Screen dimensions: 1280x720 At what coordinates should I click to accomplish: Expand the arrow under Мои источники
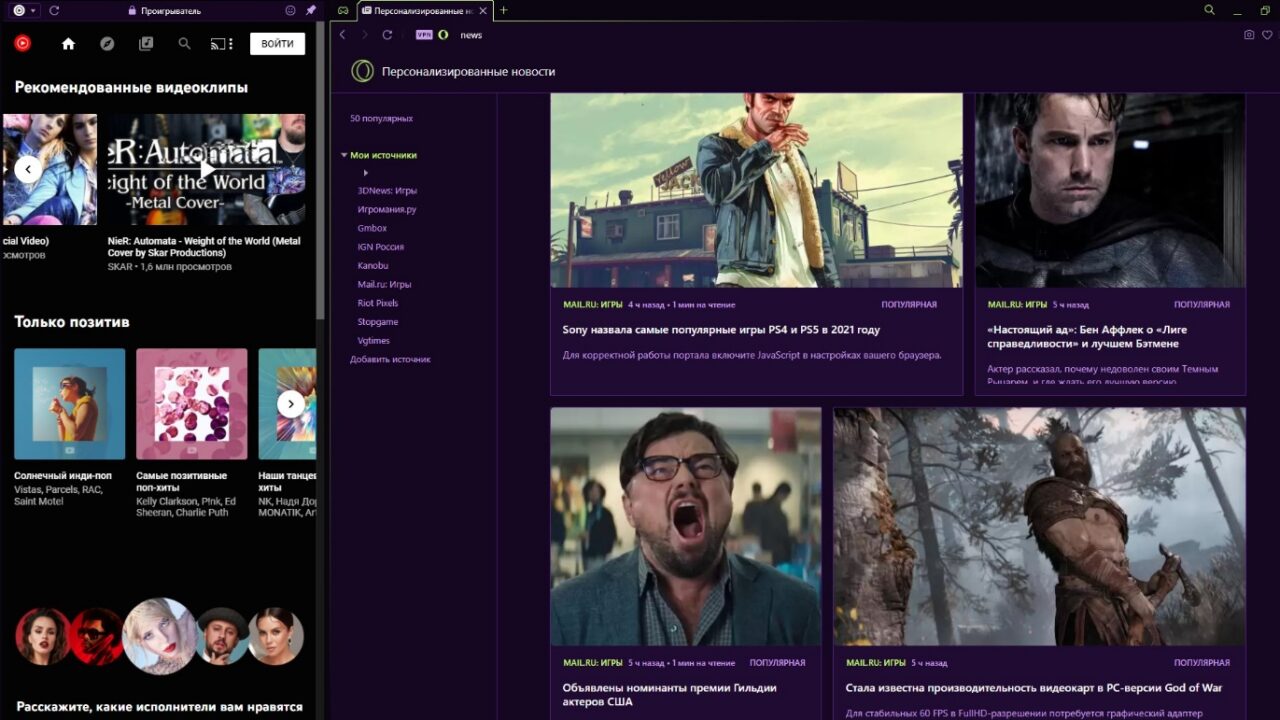(x=366, y=173)
